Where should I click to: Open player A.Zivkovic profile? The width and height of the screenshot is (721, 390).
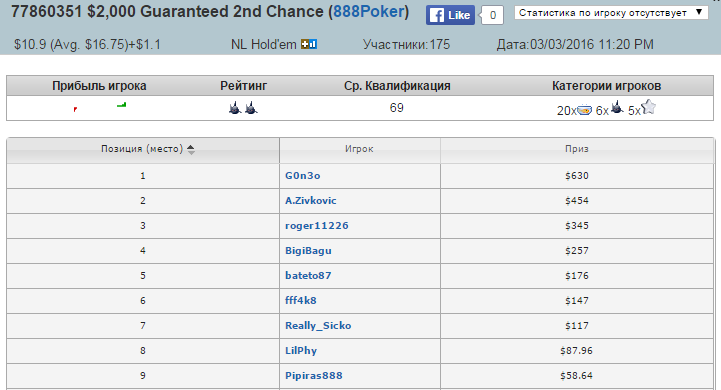[311, 201]
